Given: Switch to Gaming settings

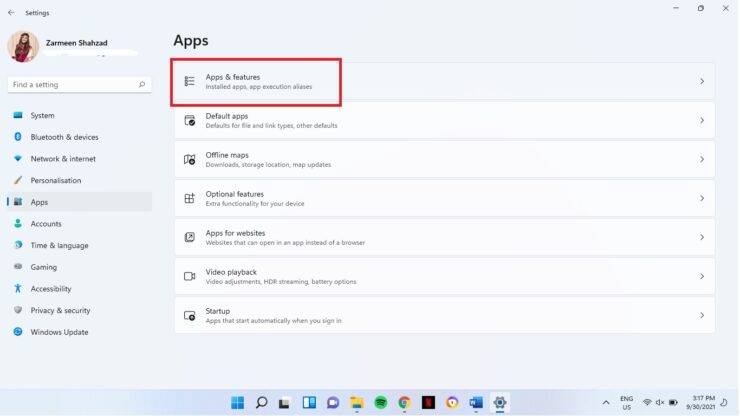Looking at the screenshot, I should (x=79, y=267).
